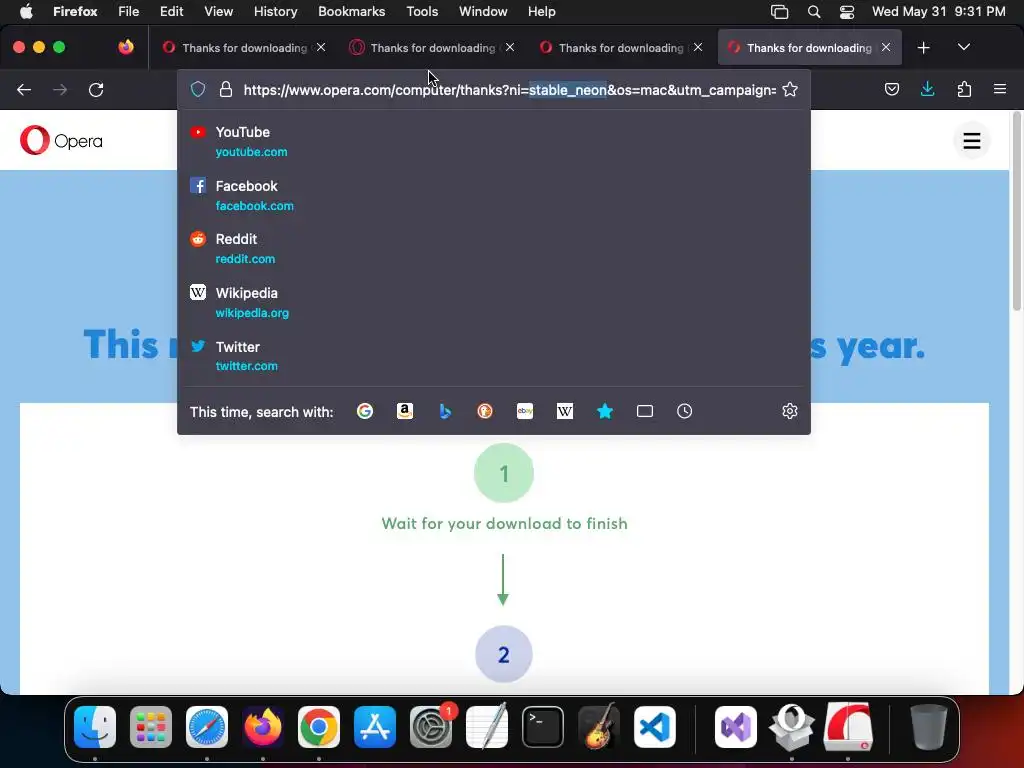1024x768 pixels.
Task: Open Trash from the dock
Action: click(929, 727)
